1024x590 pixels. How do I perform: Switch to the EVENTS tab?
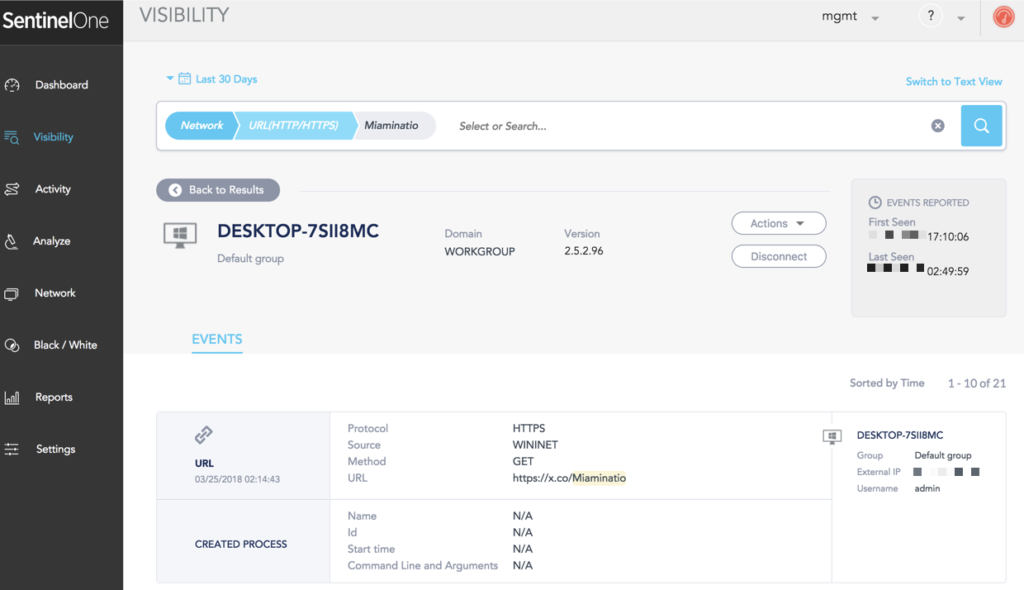pyautogui.click(x=217, y=340)
